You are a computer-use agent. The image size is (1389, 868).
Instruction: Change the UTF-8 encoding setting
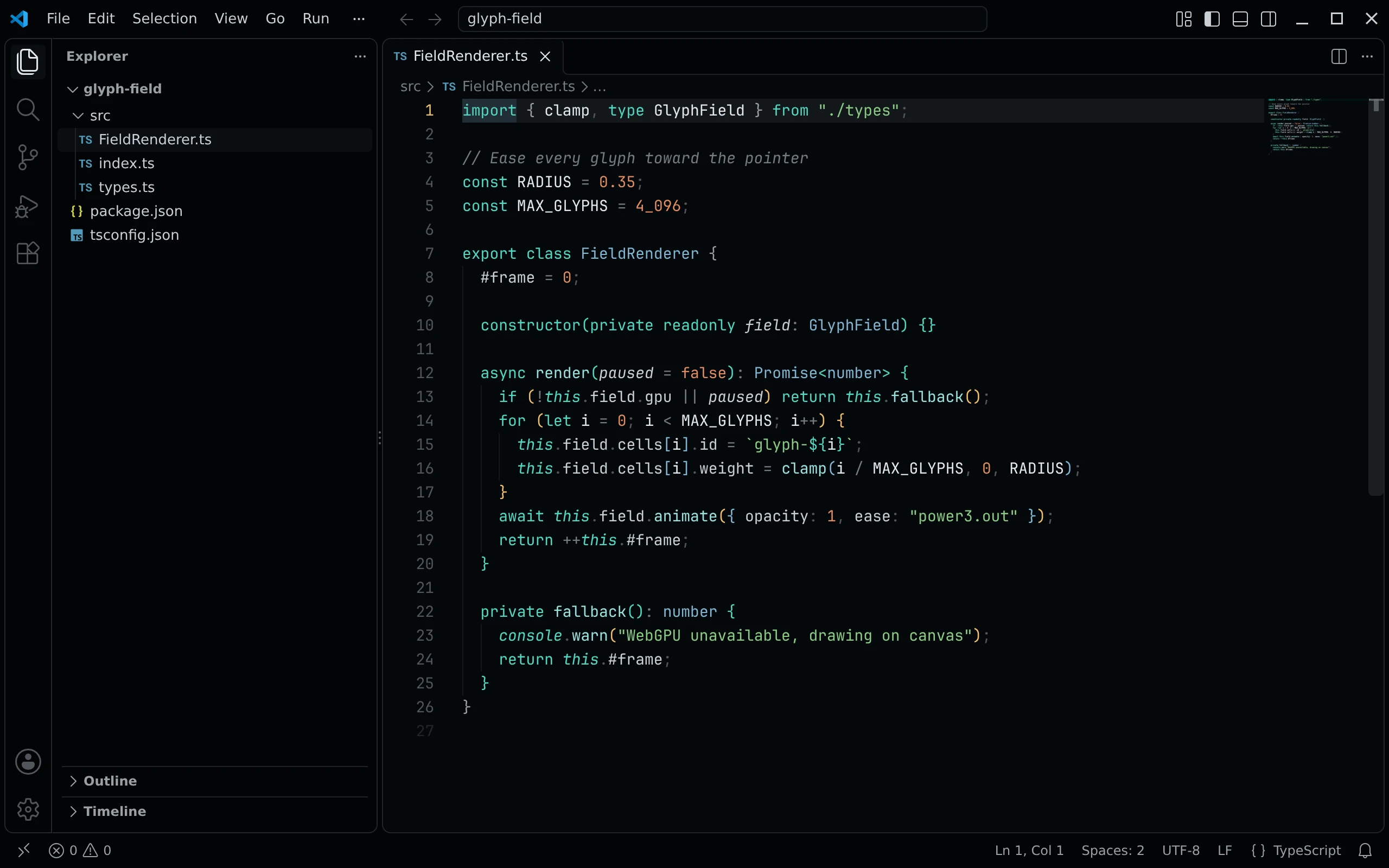click(x=1181, y=850)
